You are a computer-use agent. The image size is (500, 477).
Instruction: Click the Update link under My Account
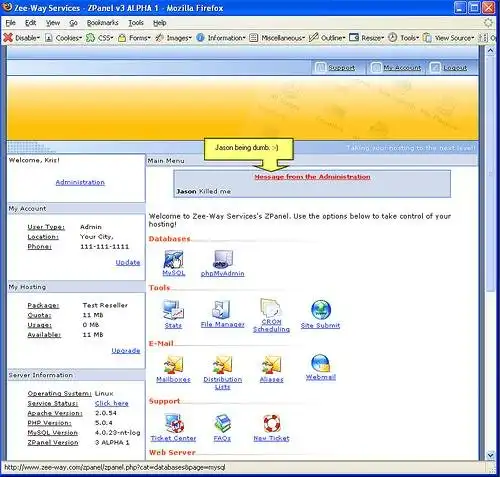click(128, 262)
